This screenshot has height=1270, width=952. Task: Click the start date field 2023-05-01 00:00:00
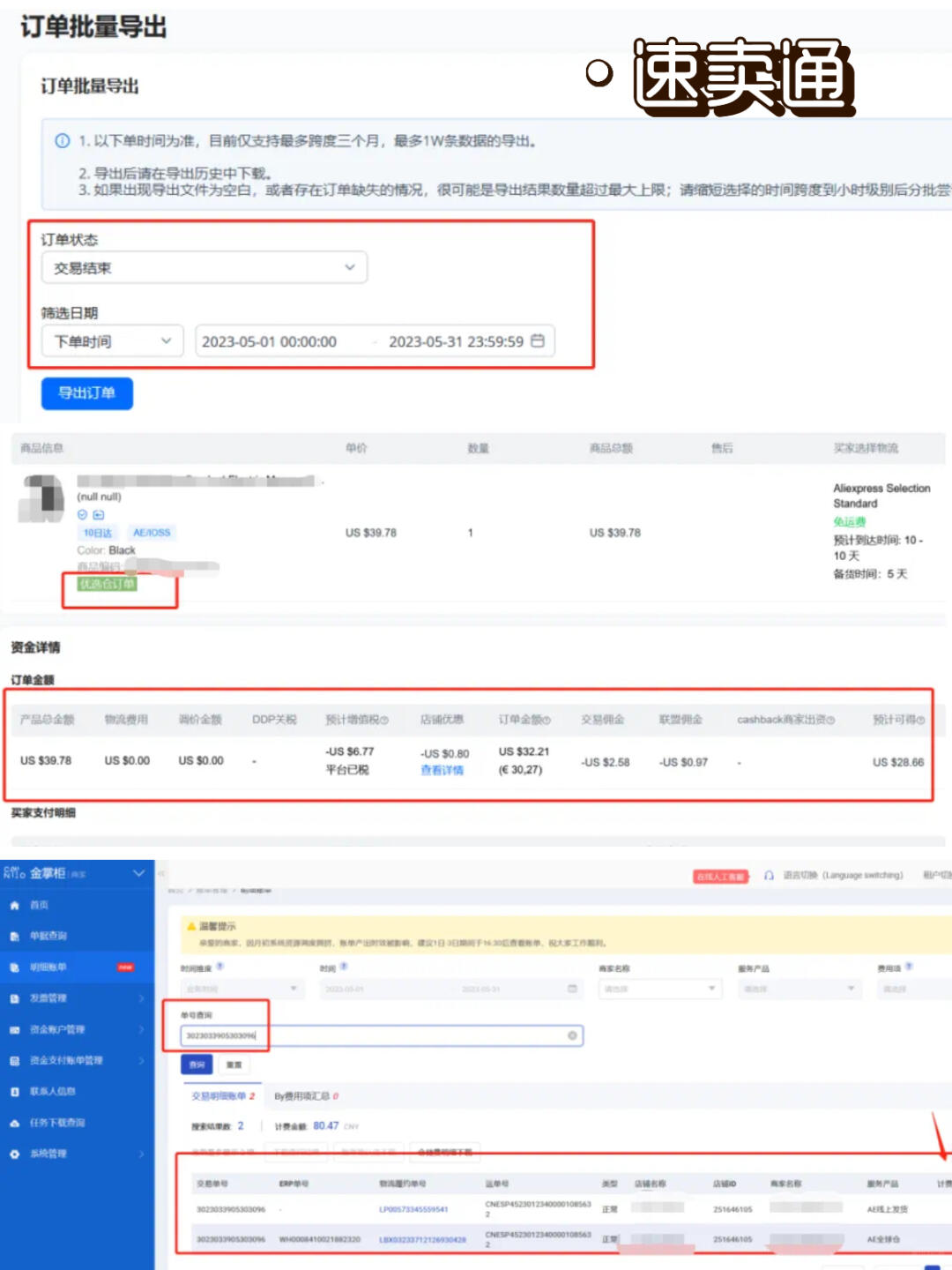pos(270,342)
